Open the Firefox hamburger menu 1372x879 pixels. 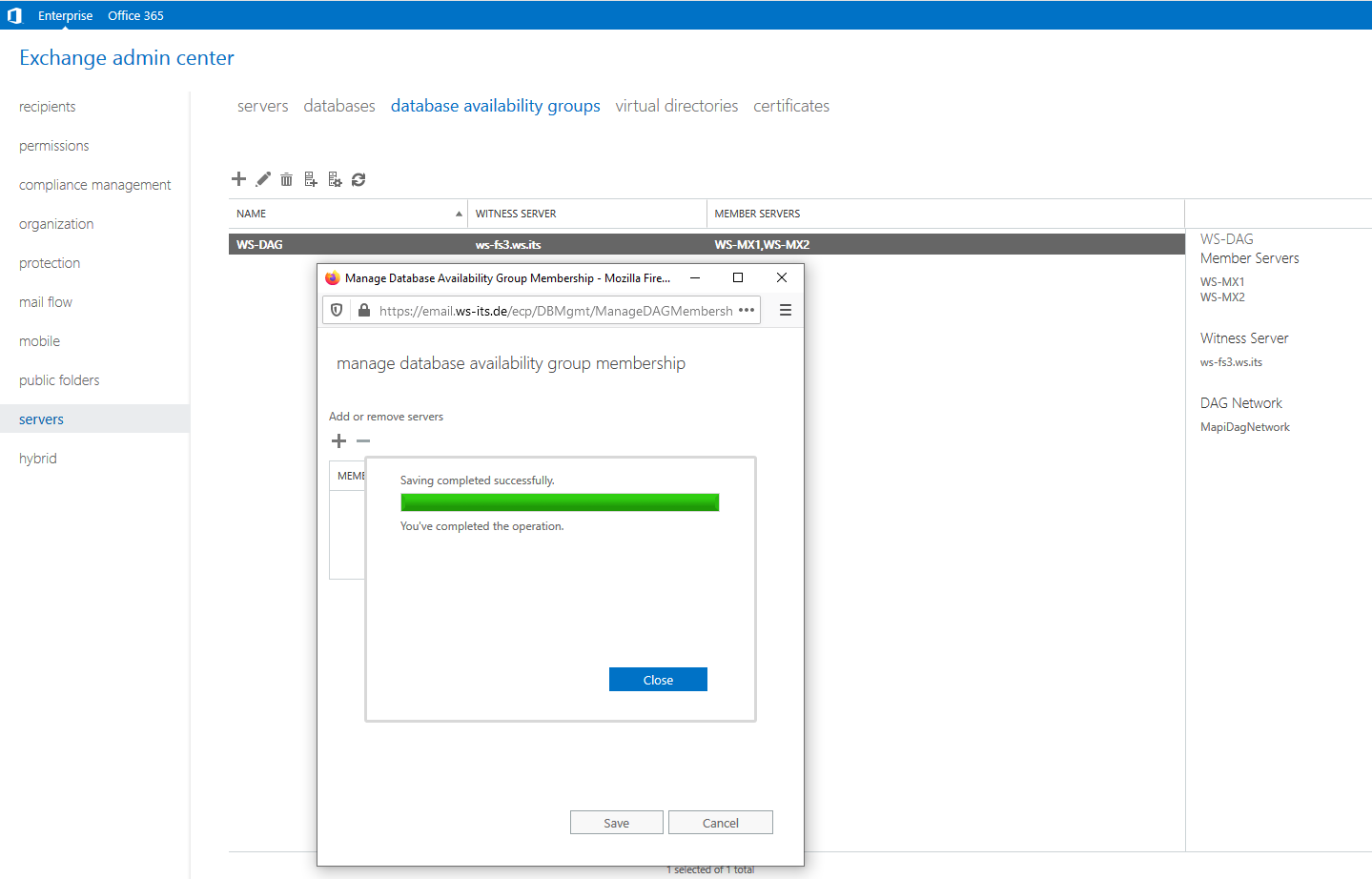786,310
